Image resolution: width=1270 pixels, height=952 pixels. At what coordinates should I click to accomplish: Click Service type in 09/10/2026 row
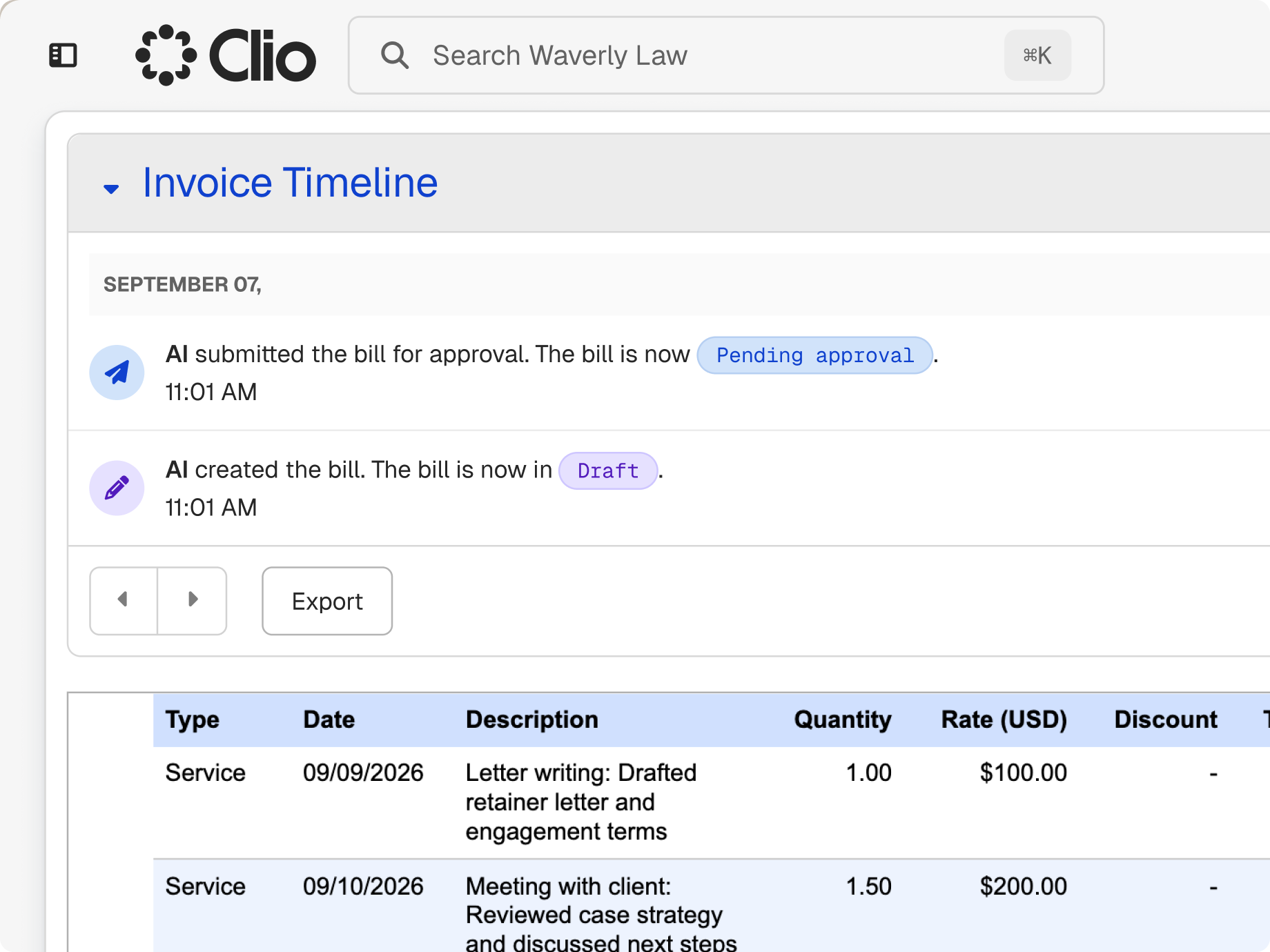[206, 886]
